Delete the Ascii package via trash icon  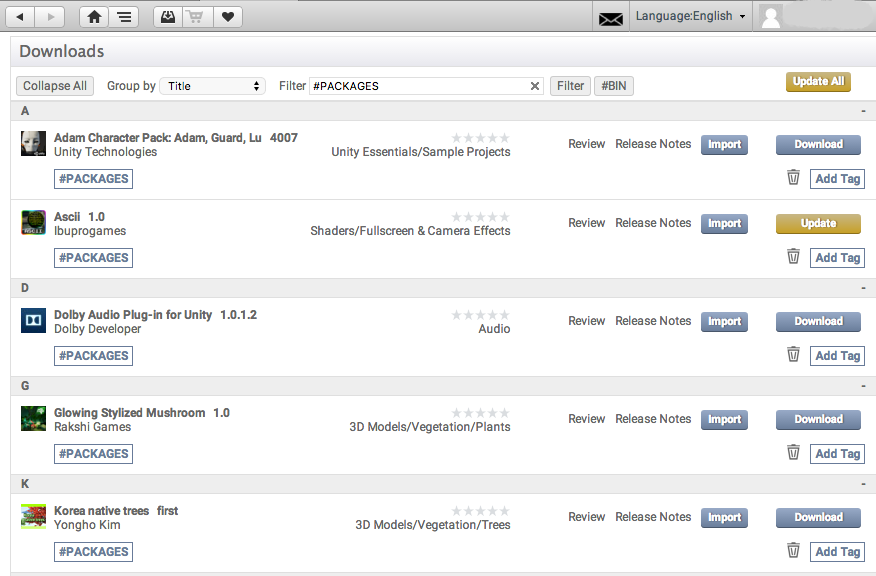[x=793, y=257]
